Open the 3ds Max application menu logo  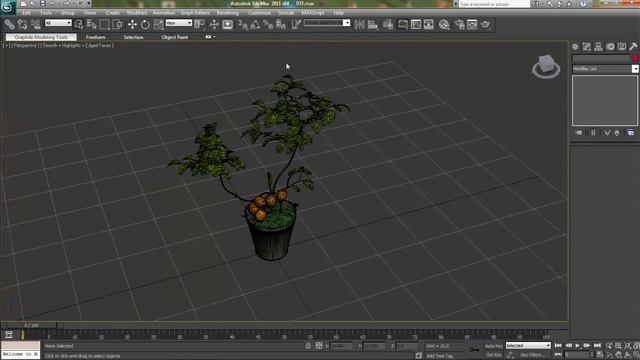pos(7,7)
